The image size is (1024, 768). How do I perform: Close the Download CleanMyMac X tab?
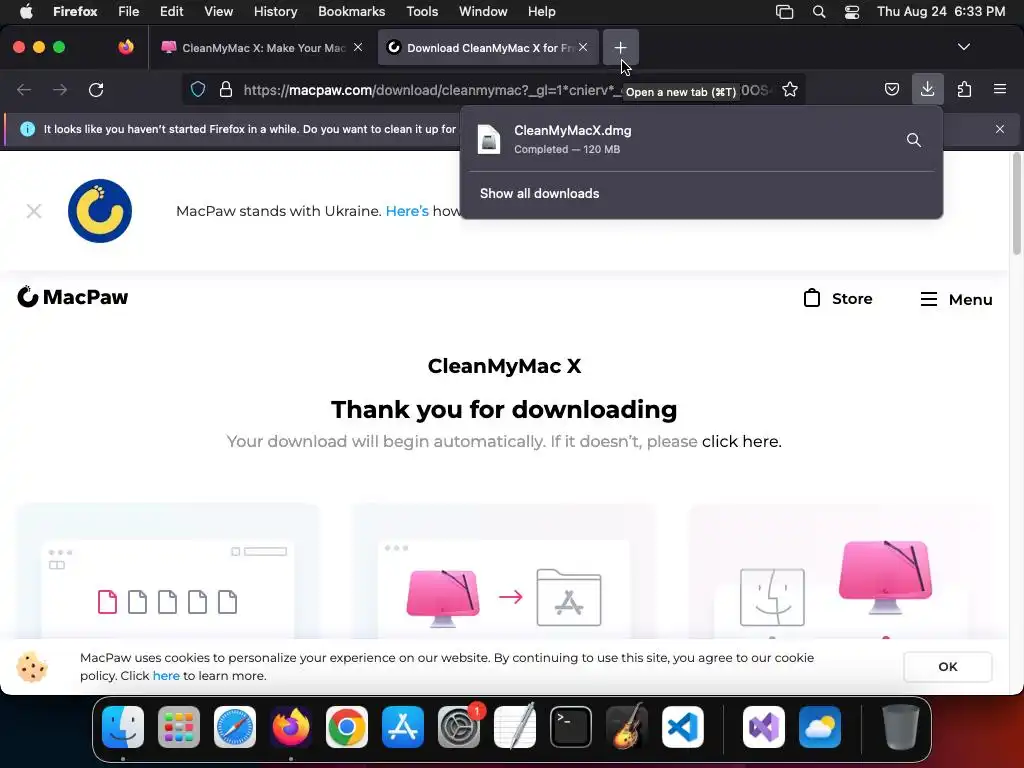(x=583, y=47)
